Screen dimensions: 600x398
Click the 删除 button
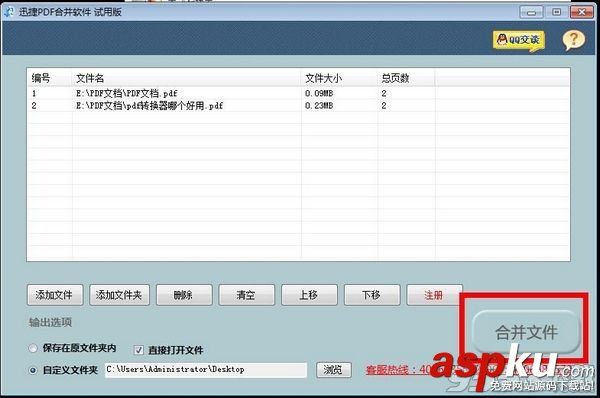click(184, 295)
